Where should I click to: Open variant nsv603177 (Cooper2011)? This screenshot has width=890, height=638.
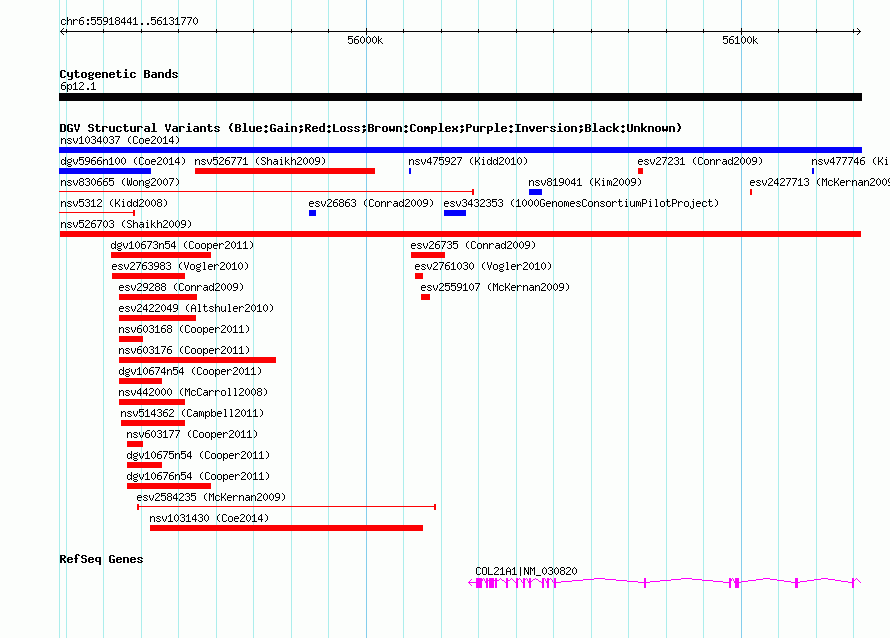tap(192, 434)
